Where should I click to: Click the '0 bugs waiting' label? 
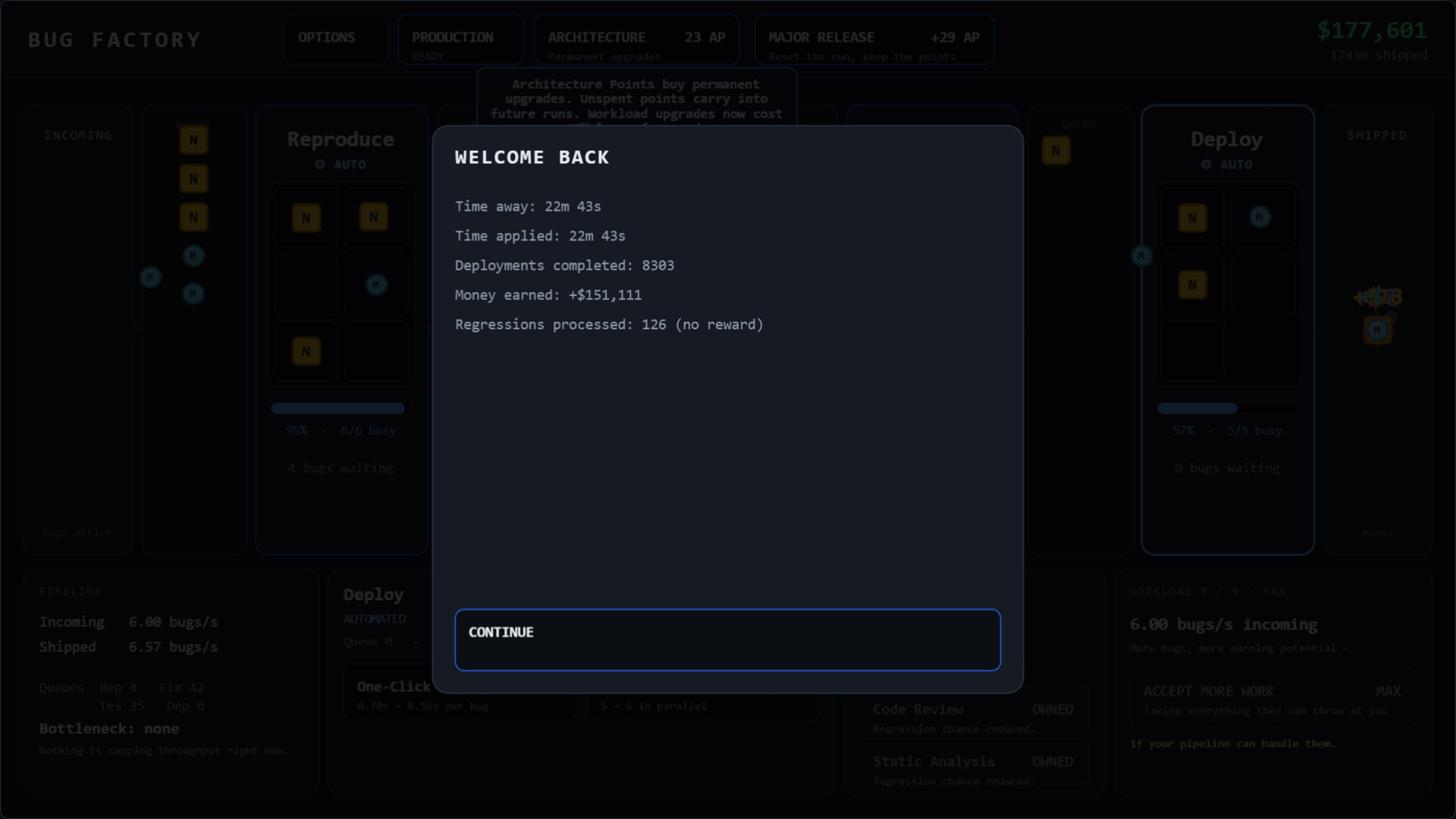pos(1226,468)
